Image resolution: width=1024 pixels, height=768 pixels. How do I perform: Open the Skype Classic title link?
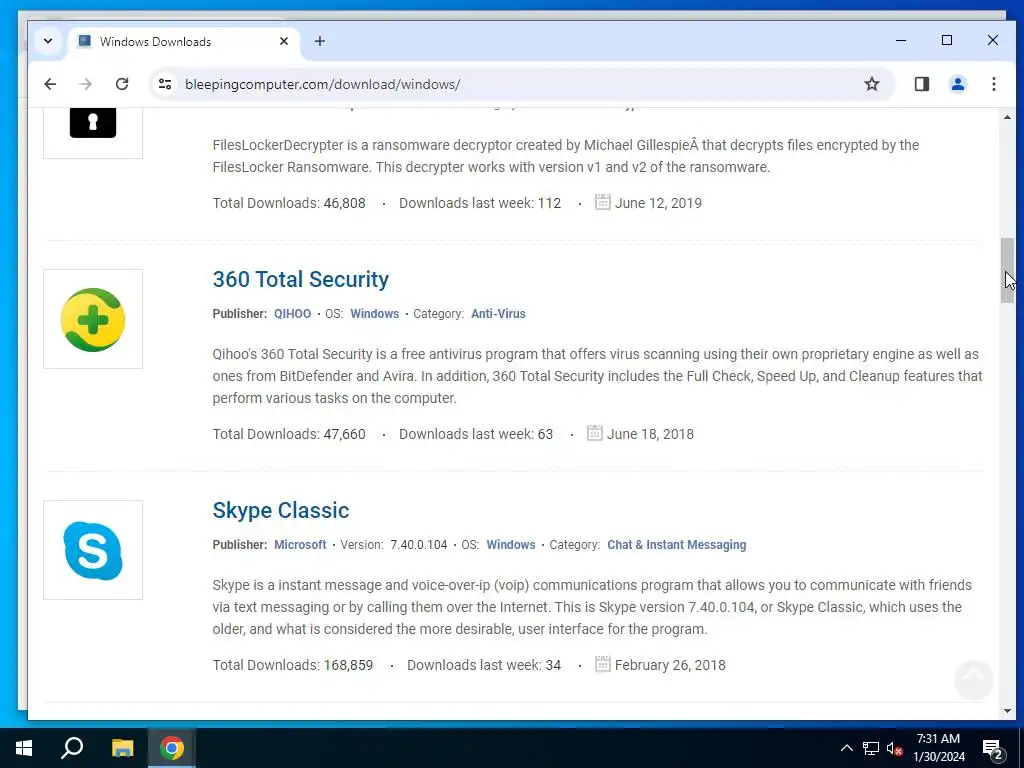pyautogui.click(x=281, y=510)
